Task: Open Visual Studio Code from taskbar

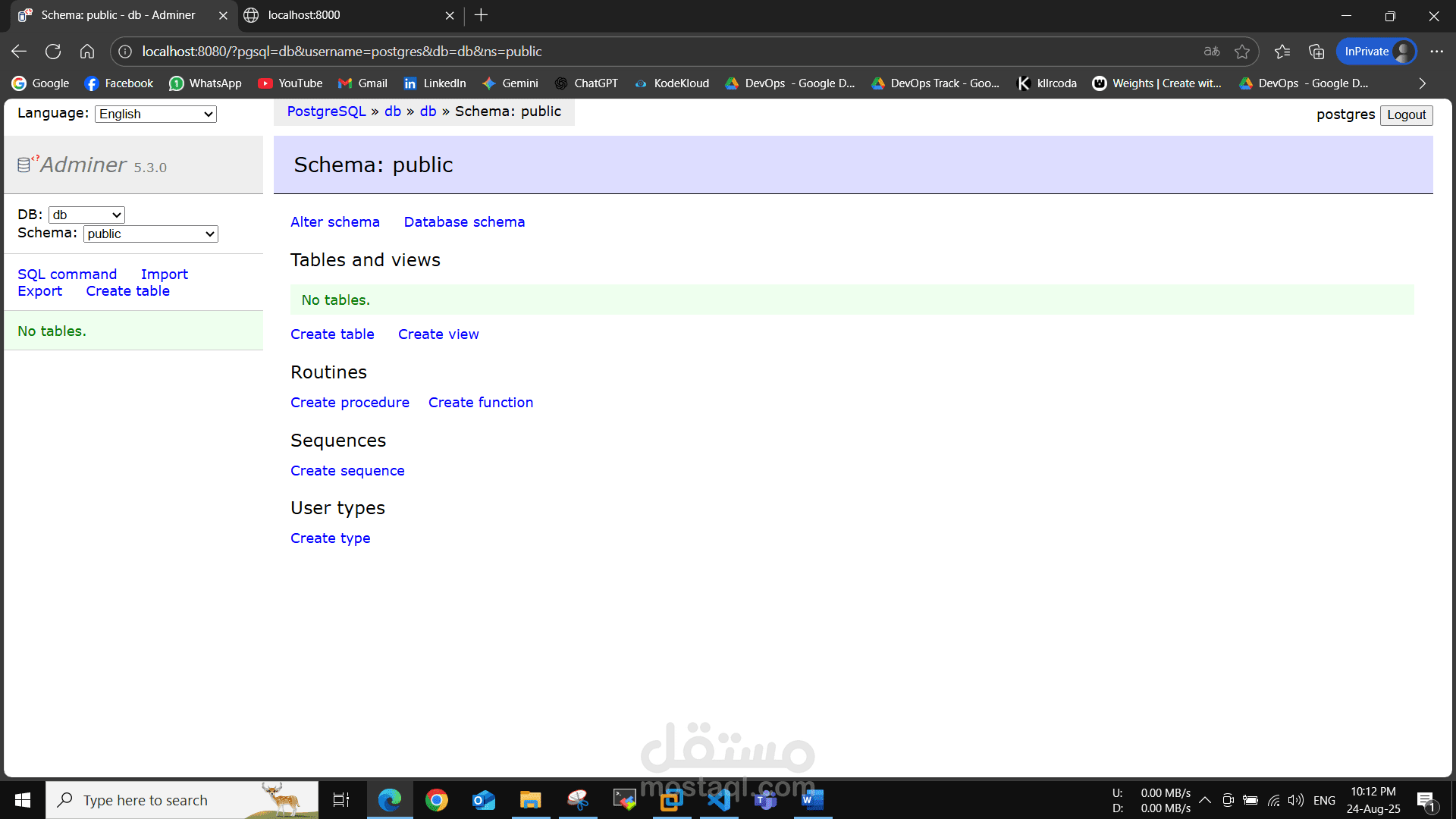Action: pos(719,800)
